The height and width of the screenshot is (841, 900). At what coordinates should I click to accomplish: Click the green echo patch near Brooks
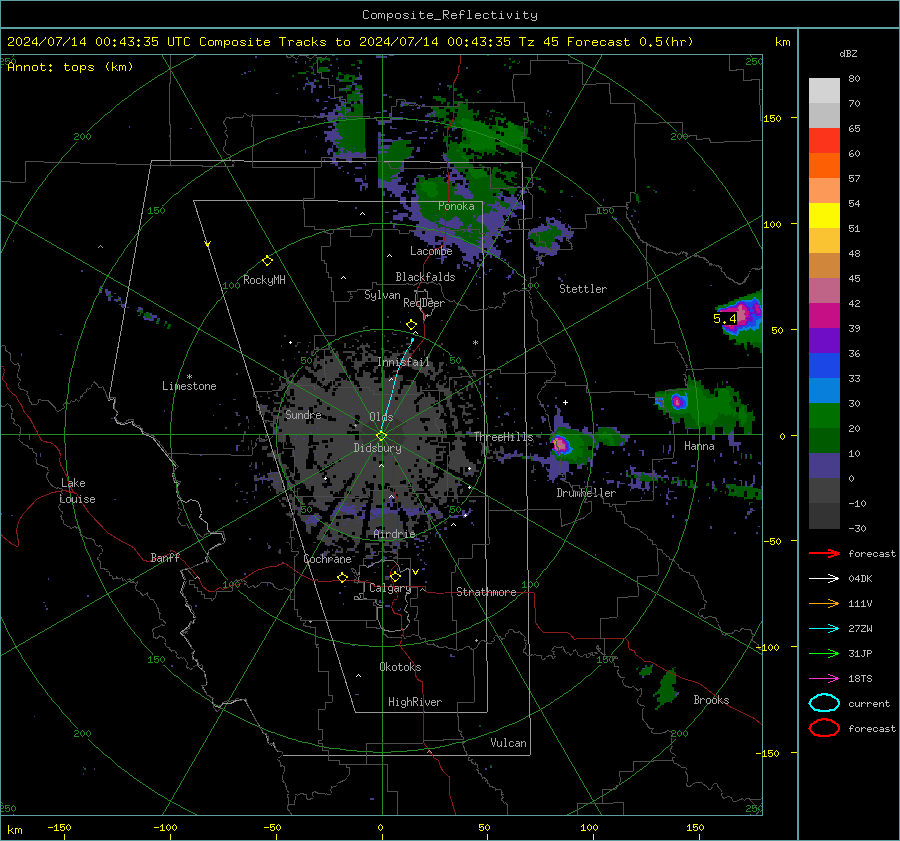pyautogui.click(x=666, y=688)
